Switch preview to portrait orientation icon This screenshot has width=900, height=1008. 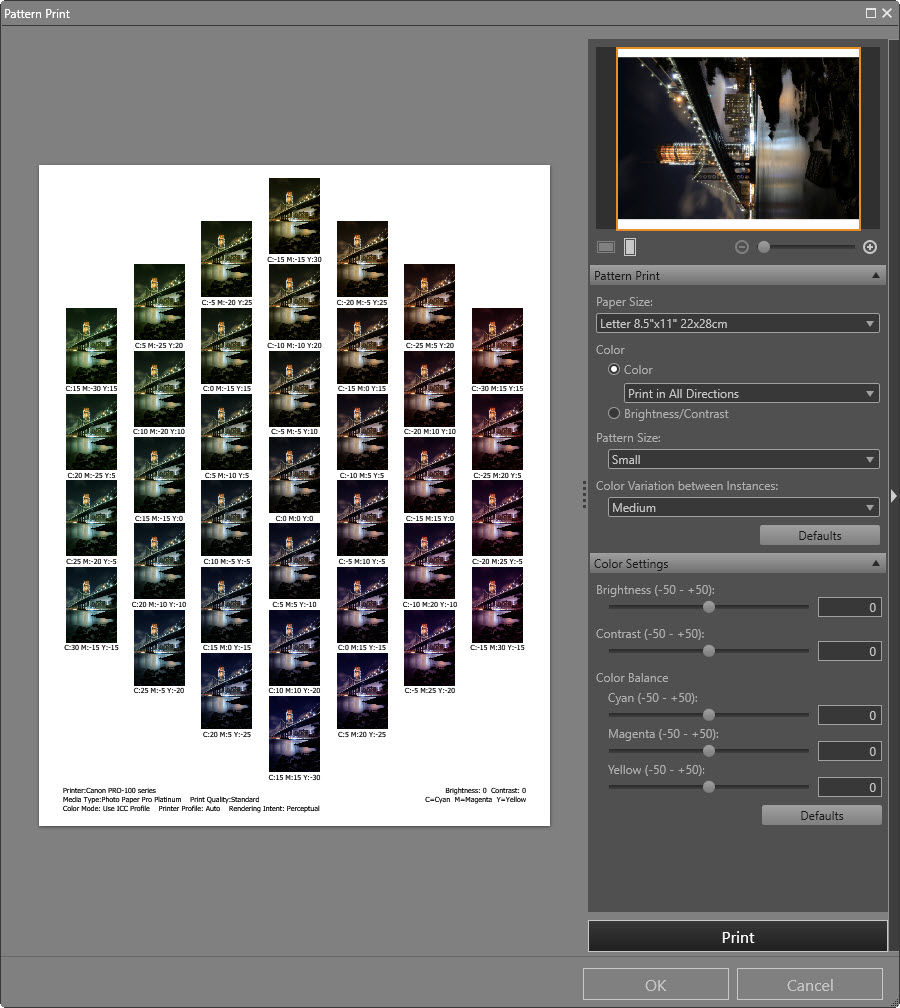click(x=630, y=246)
